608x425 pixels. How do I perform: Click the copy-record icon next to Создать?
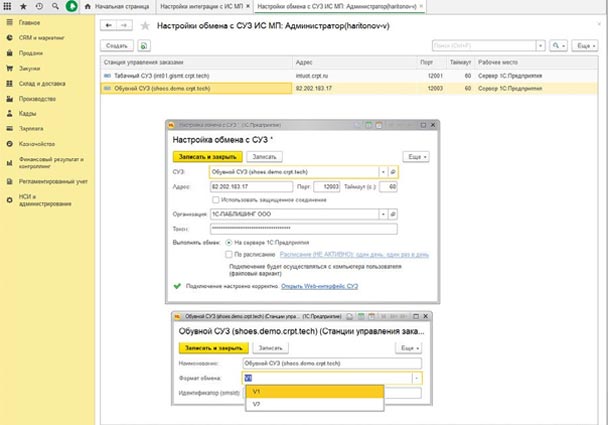click(144, 46)
